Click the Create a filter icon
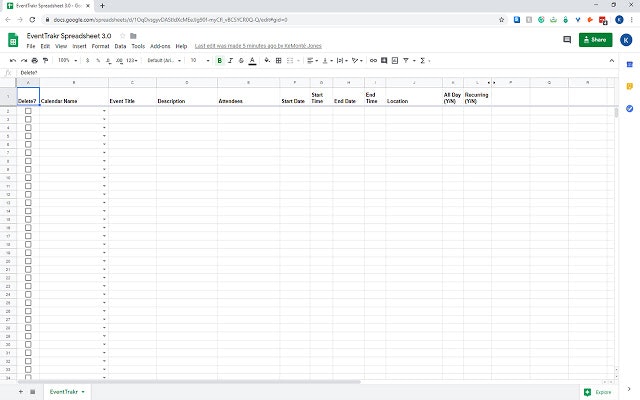The width and height of the screenshot is (640, 400). pyautogui.click(x=406, y=60)
